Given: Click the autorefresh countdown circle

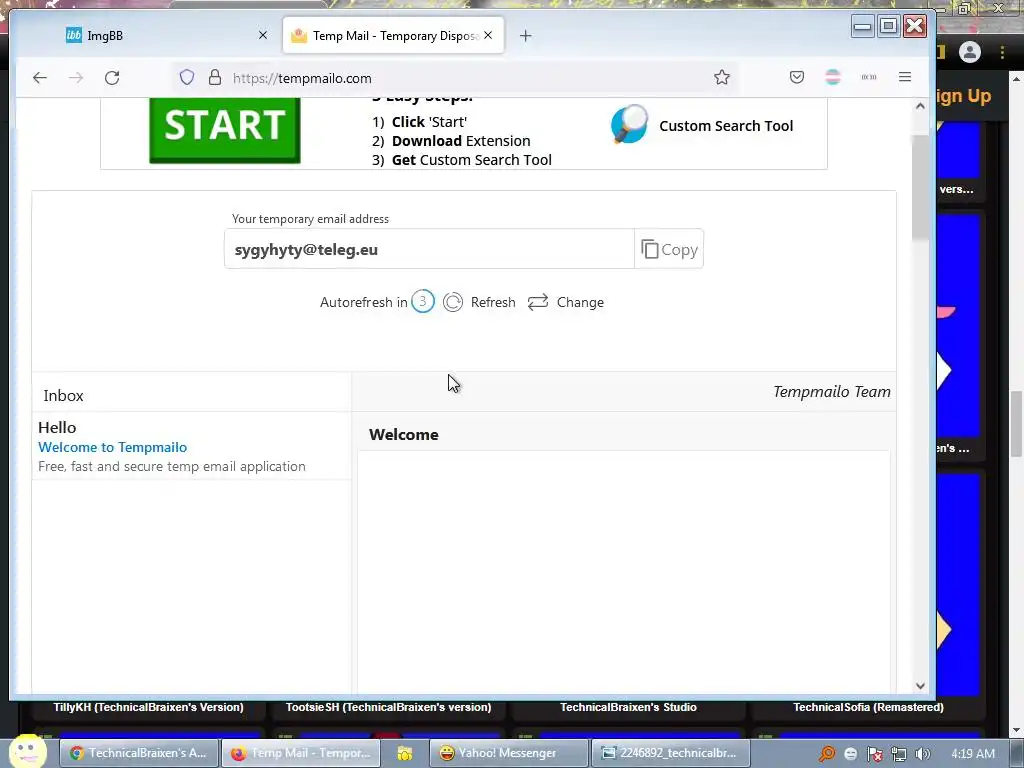Looking at the screenshot, I should pyautogui.click(x=423, y=302).
